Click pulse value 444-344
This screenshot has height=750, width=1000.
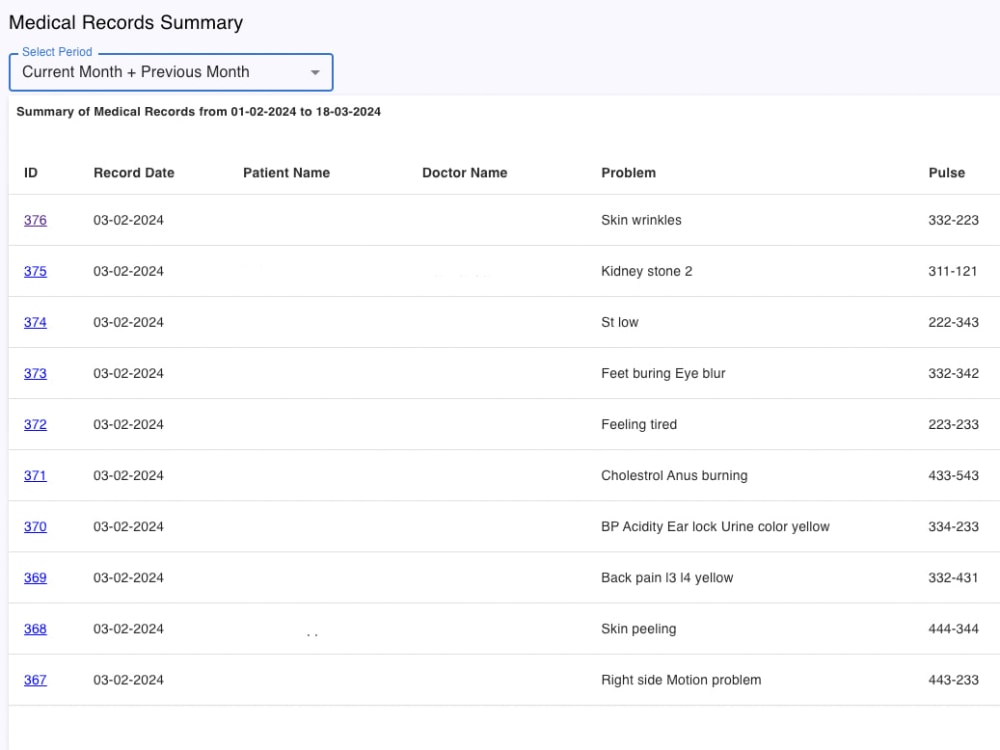(x=953, y=628)
